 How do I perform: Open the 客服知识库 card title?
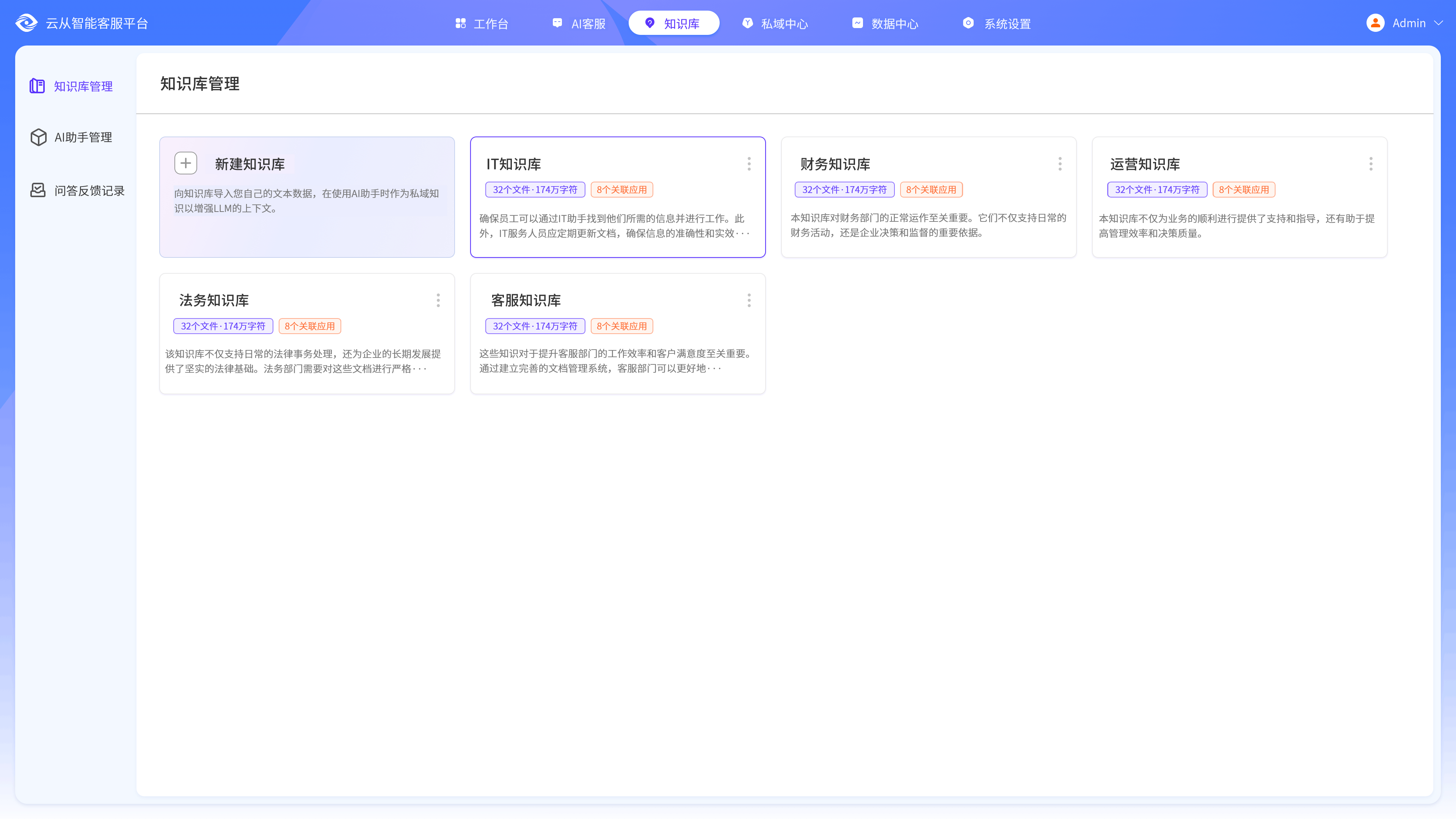(526, 301)
